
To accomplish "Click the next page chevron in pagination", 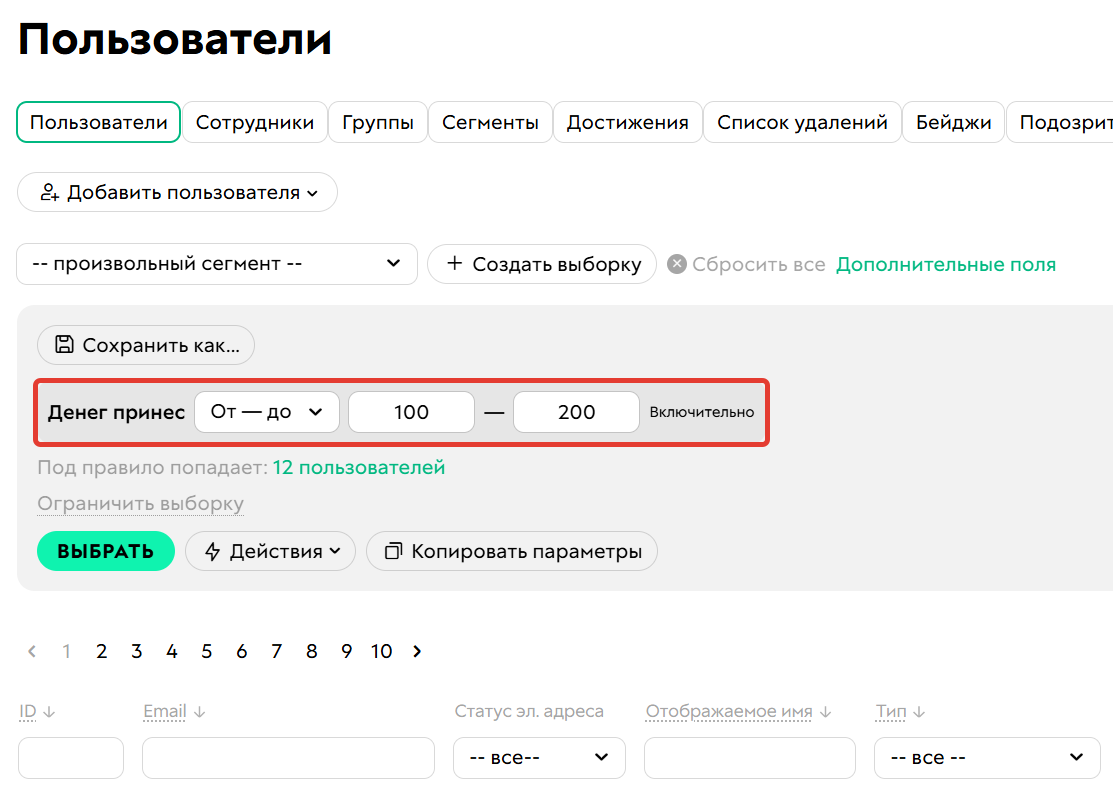I will (x=417, y=651).
